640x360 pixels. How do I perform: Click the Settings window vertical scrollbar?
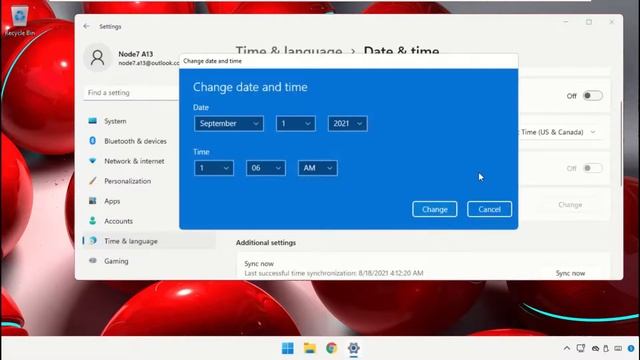(621, 143)
